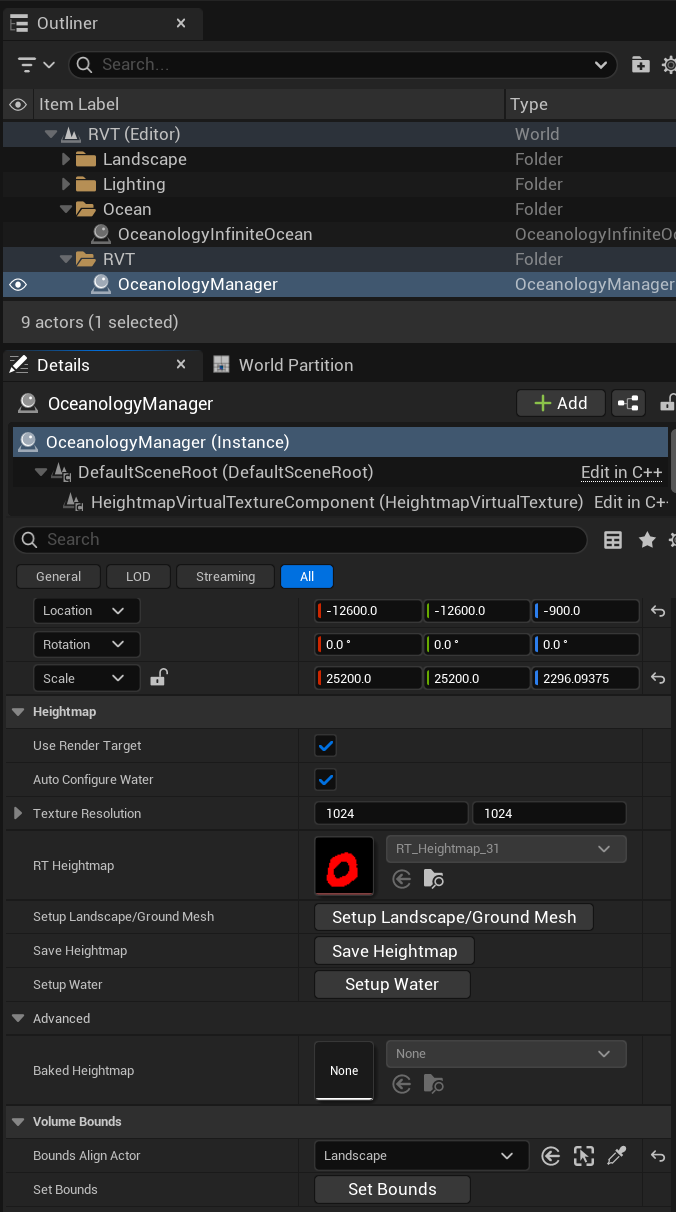The height and width of the screenshot is (1212, 676).
Task: Click the Add component button
Action: 561,403
